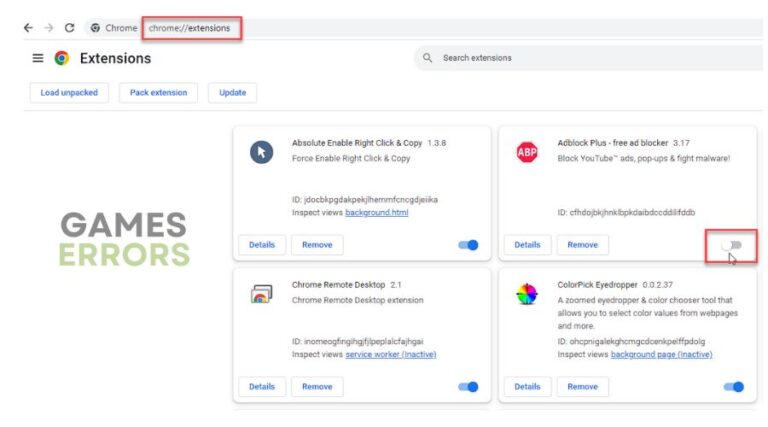
Task: Click the Pack extension button
Action: click(158, 93)
